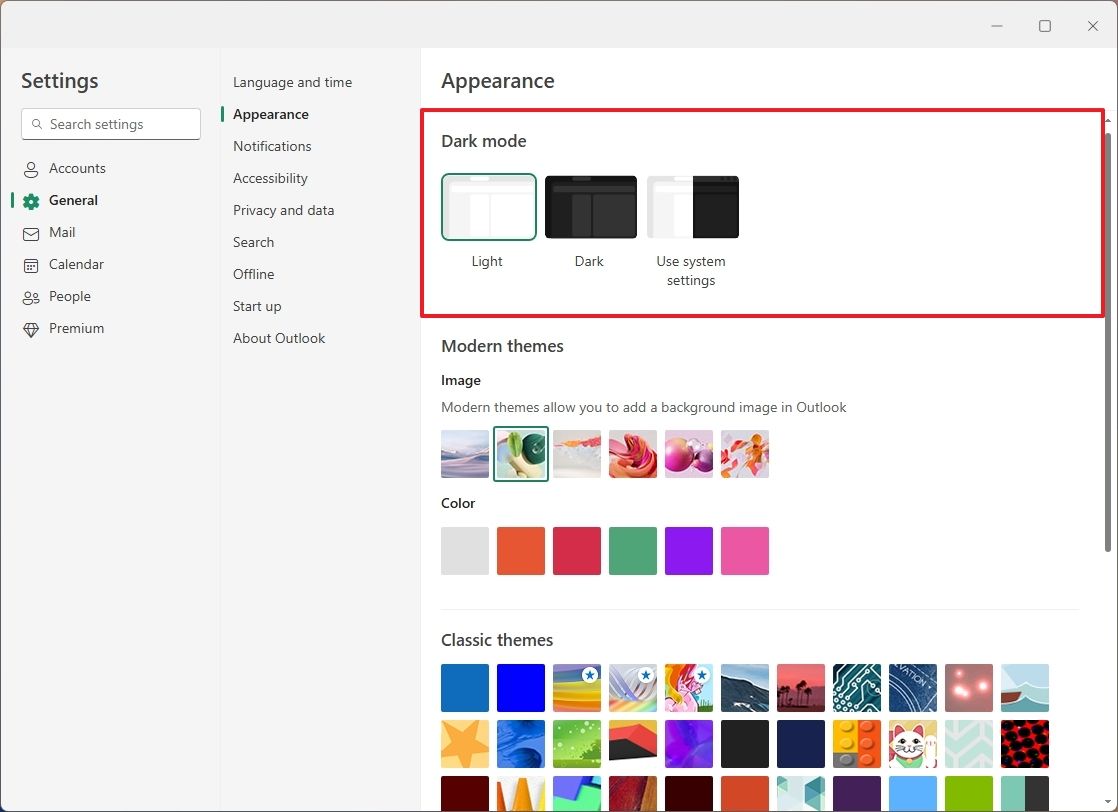Switch to the Accessibility settings page
This screenshot has height=812, width=1118.
[270, 178]
